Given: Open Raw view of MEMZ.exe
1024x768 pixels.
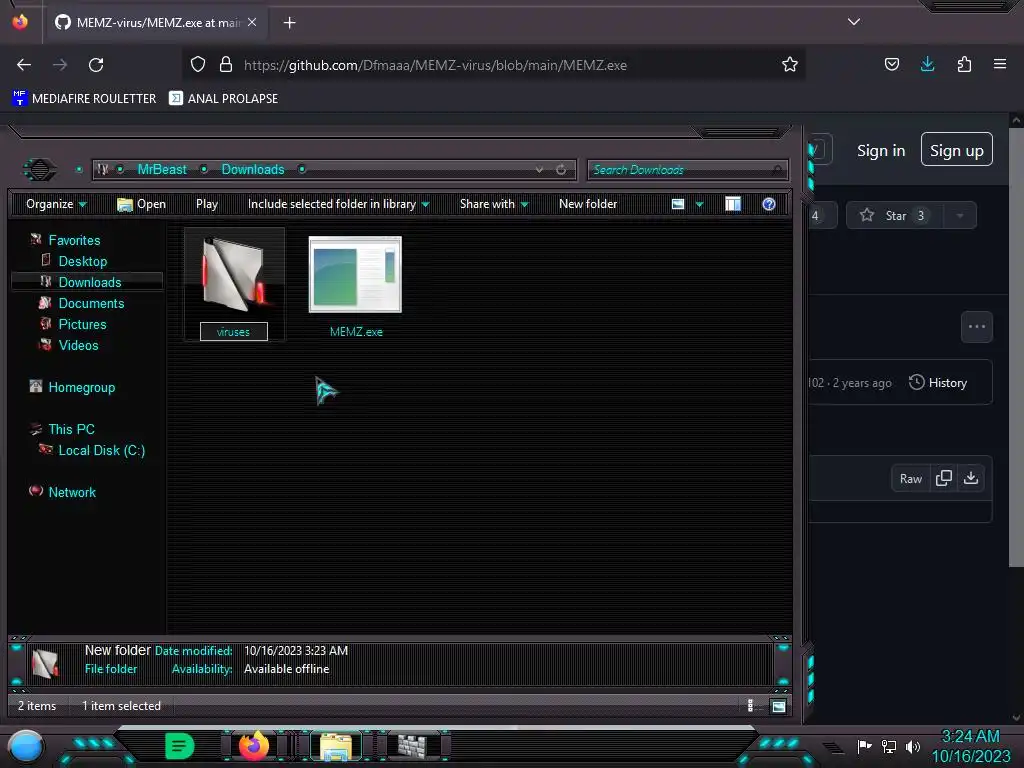Looking at the screenshot, I should point(910,479).
